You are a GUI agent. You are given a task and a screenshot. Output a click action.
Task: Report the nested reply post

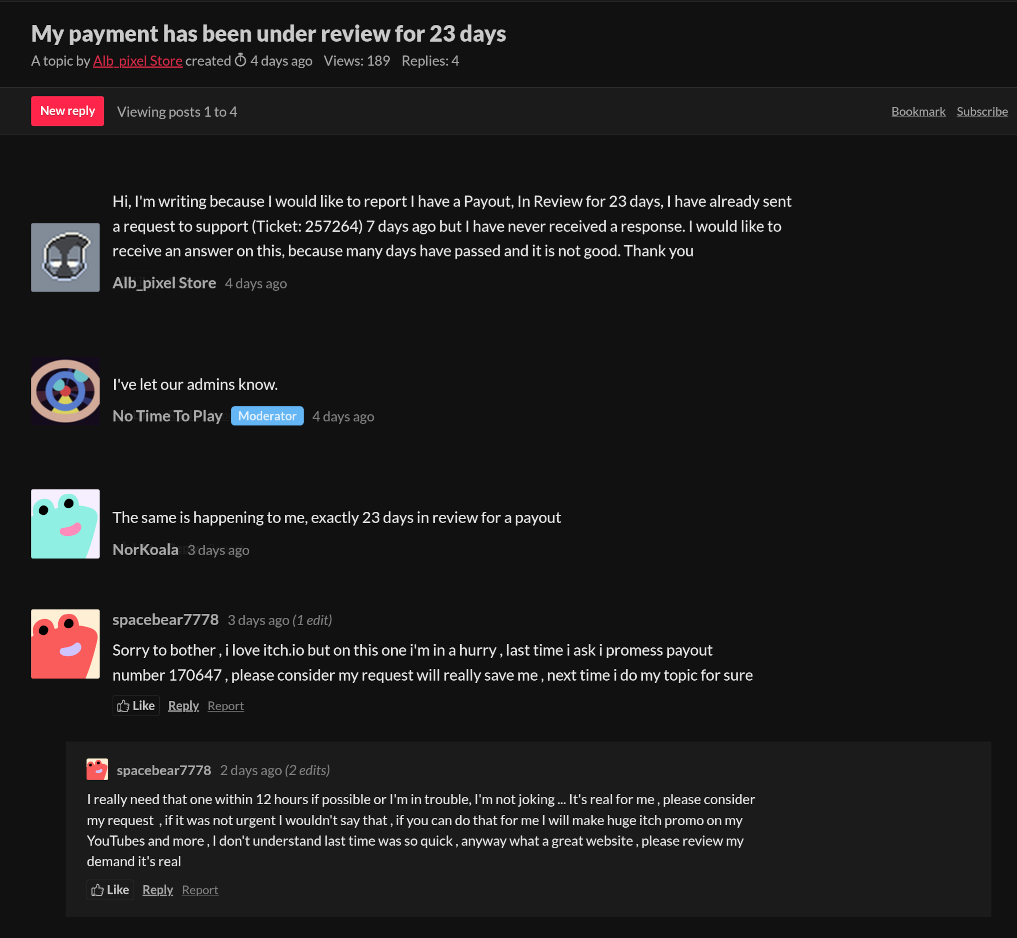(200, 890)
